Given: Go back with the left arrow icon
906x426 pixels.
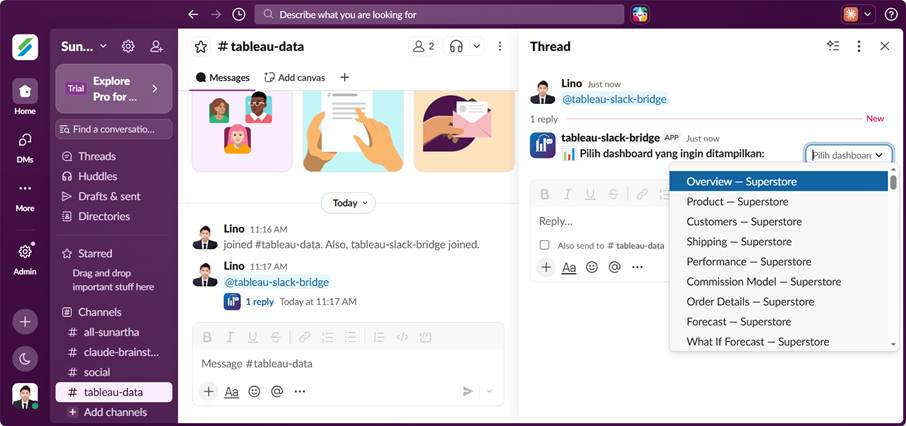Looking at the screenshot, I should [193, 14].
